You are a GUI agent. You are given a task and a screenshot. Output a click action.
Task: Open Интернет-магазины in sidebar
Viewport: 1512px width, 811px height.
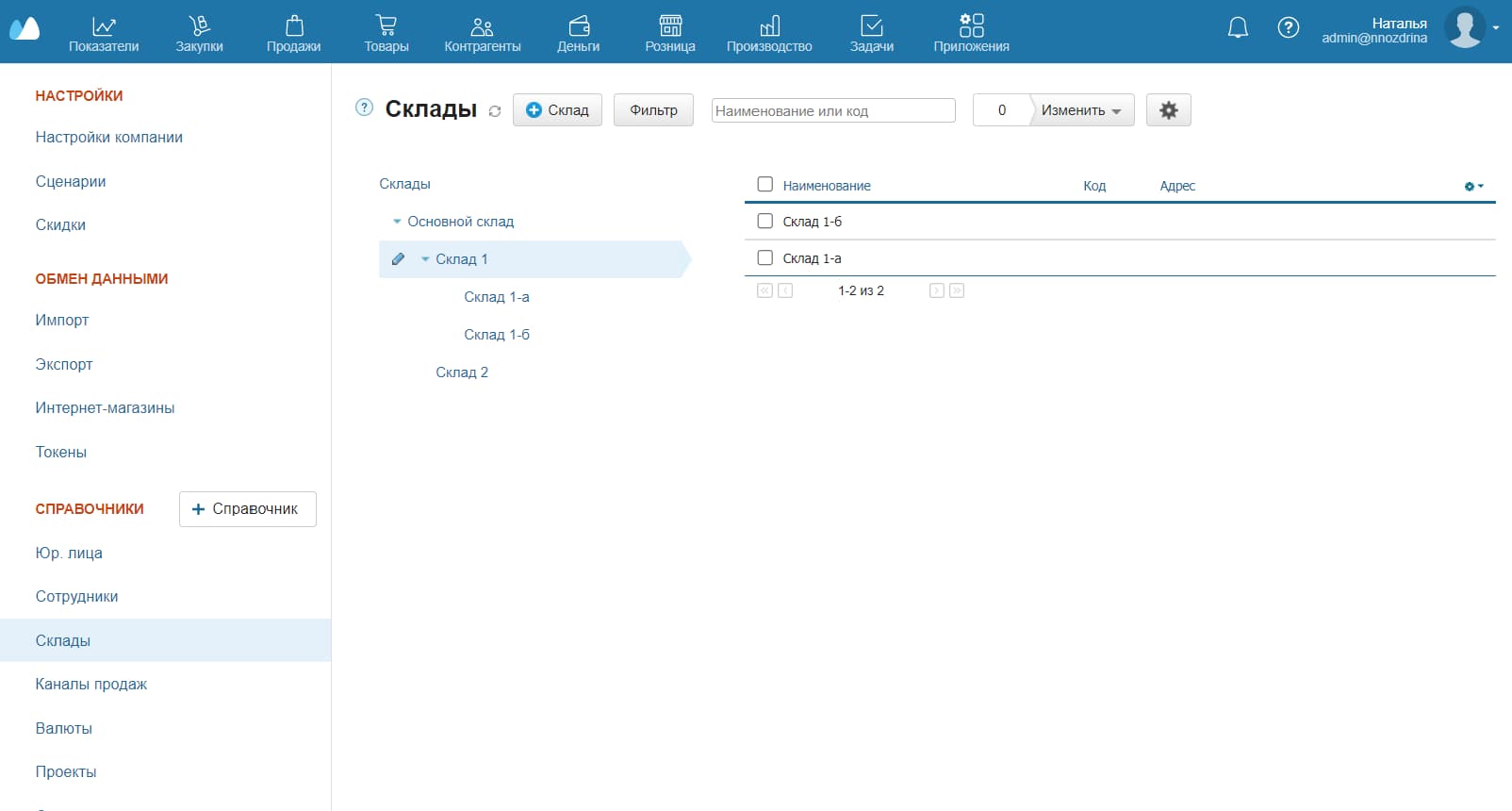click(x=105, y=407)
